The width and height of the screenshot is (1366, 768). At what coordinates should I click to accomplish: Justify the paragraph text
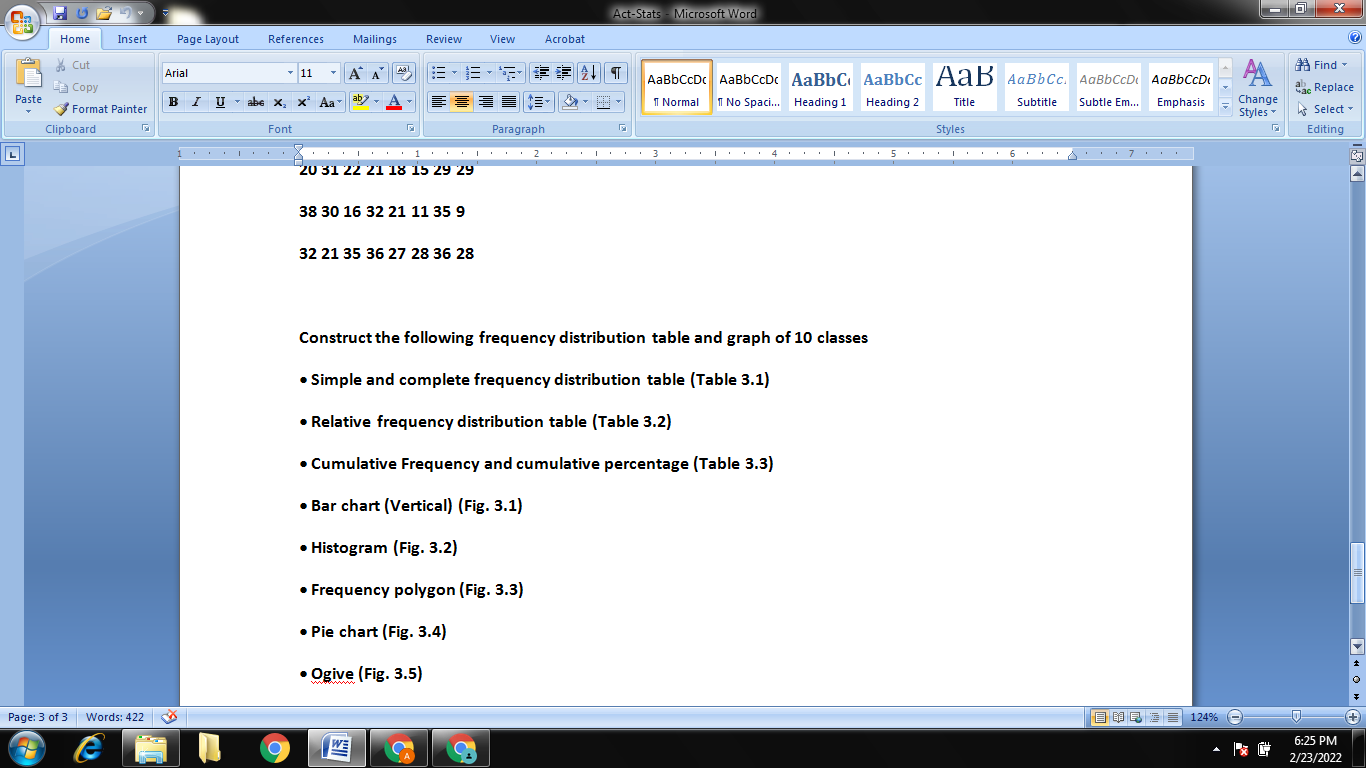pyautogui.click(x=509, y=102)
